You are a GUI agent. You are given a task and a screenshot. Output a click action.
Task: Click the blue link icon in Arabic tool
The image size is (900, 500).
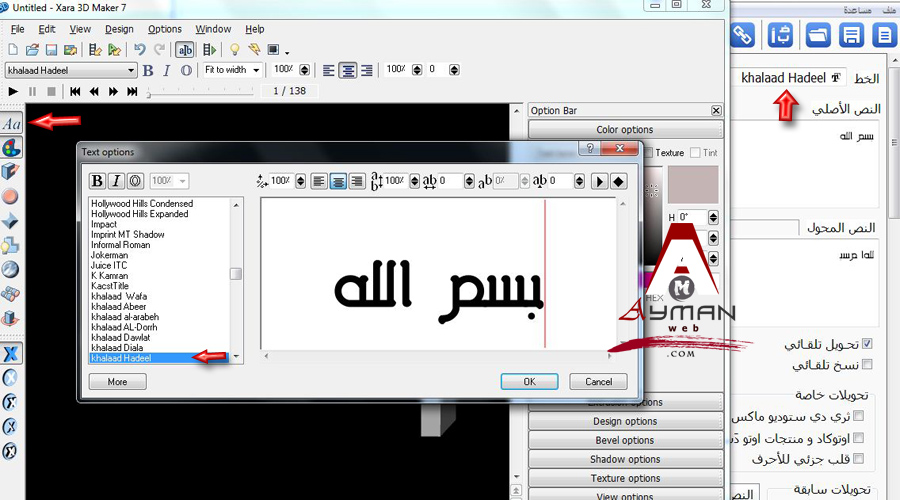(x=742, y=36)
